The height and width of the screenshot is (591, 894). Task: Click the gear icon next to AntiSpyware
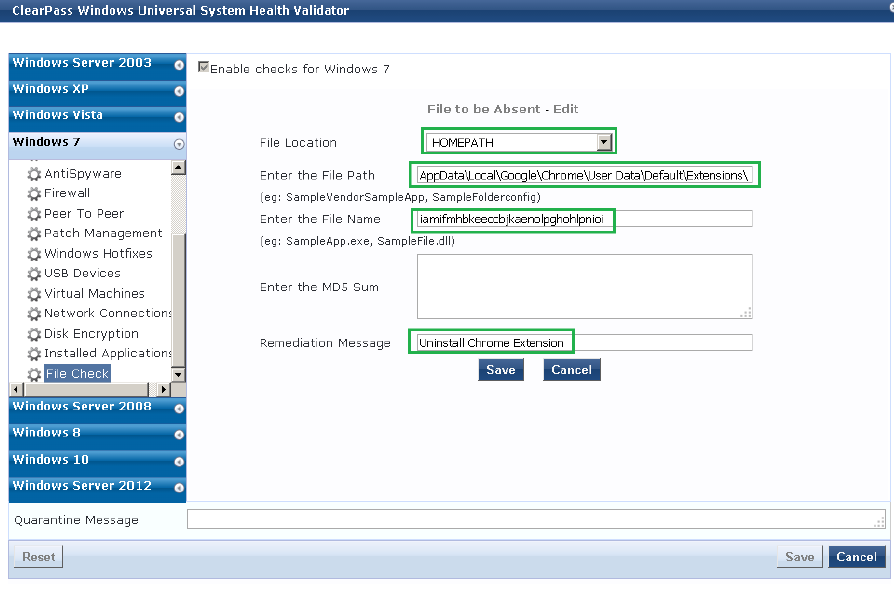(34, 174)
